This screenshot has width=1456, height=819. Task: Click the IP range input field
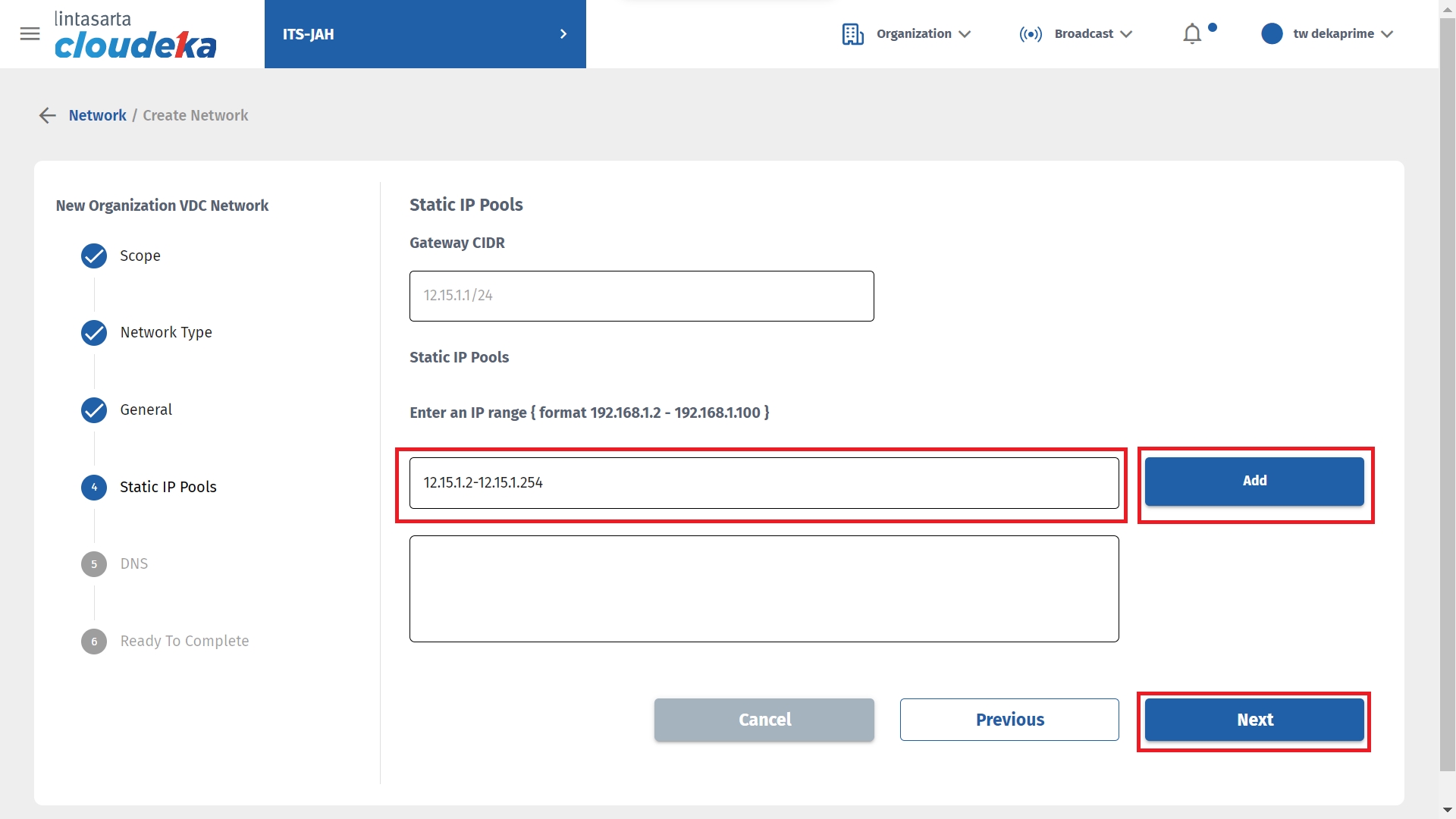click(764, 483)
